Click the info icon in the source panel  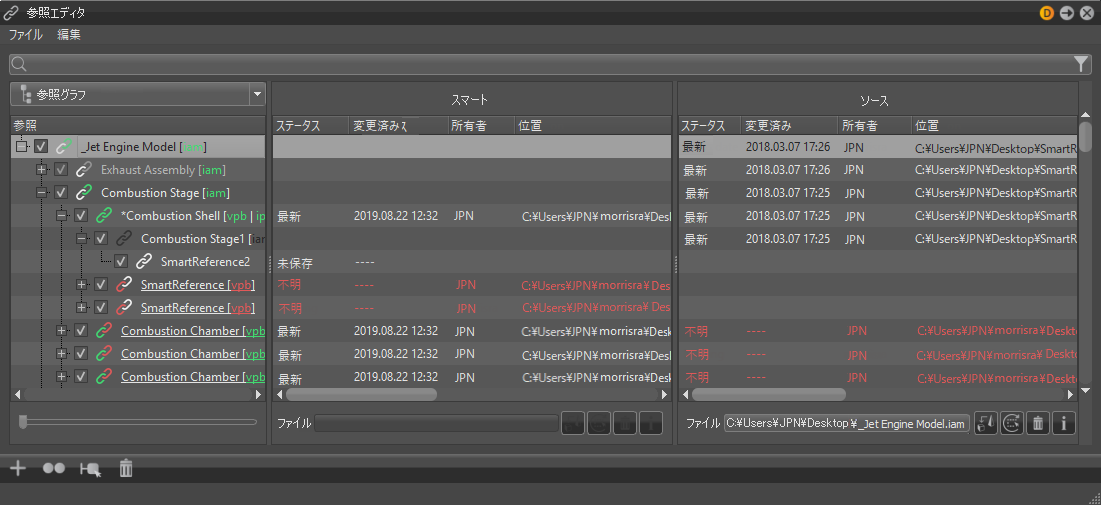pos(1064,424)
